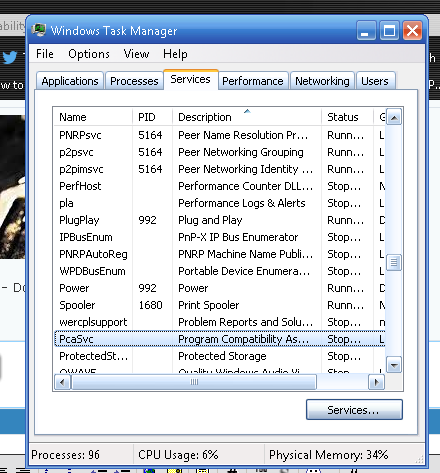Click the vertical scrollbar up arrow
Screen dimensions: 440x473
click(x=394, y=117)
